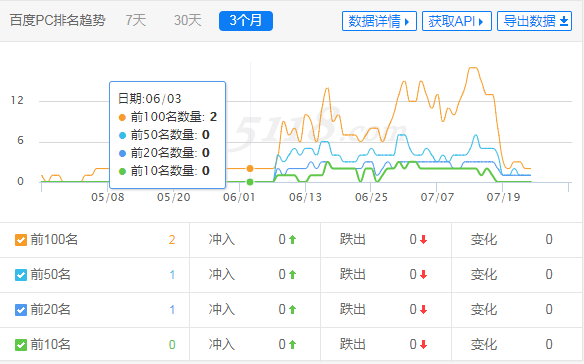Click the 获取API button

pos(457,21)
